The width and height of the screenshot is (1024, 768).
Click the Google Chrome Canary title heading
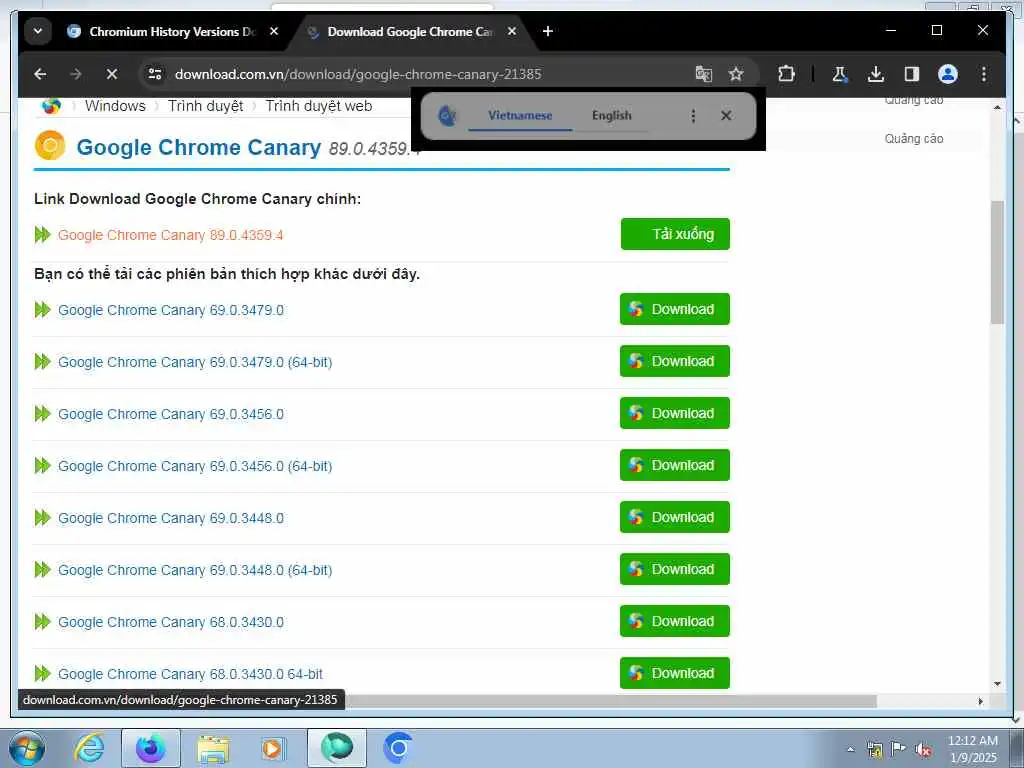[199, 147]
